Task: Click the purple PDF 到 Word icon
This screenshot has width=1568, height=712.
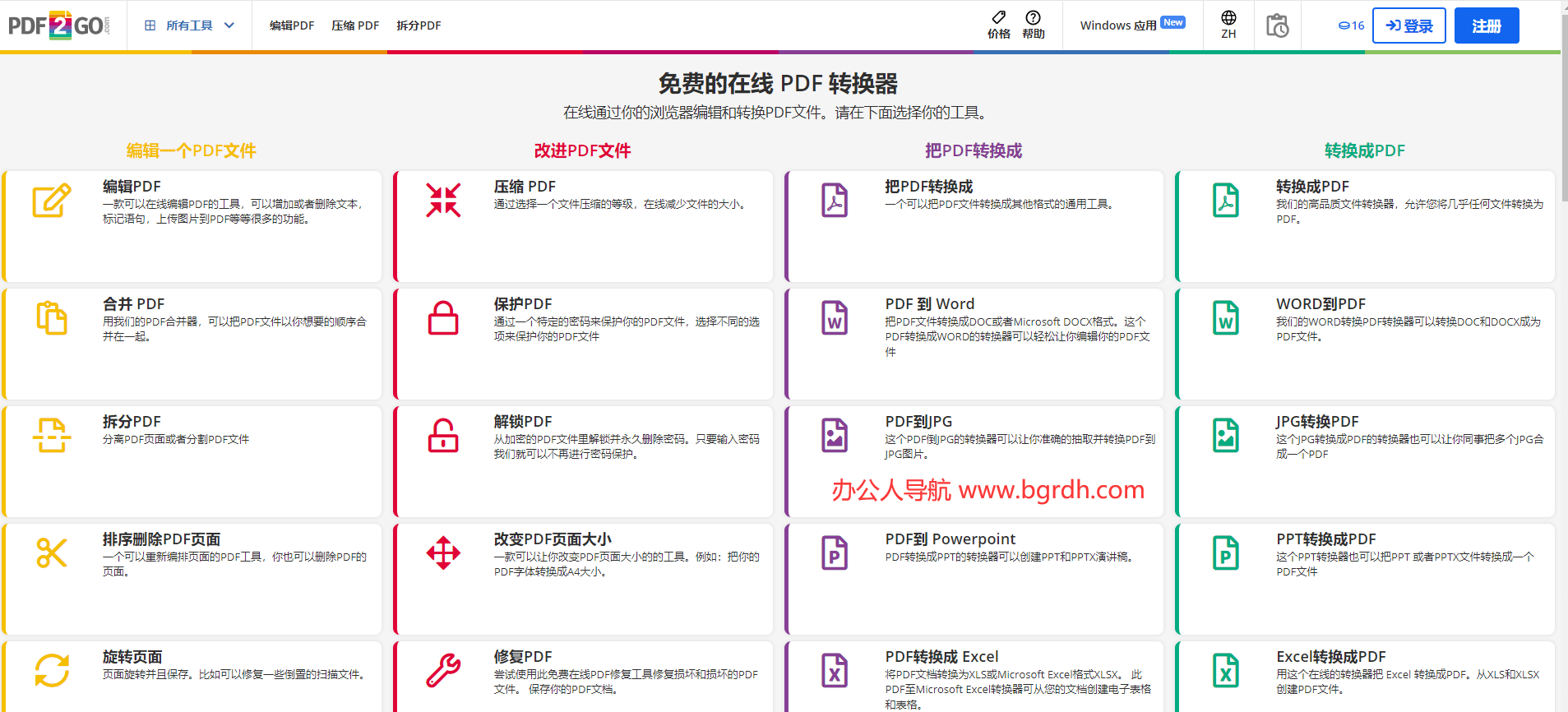Action: pos(835,318)
